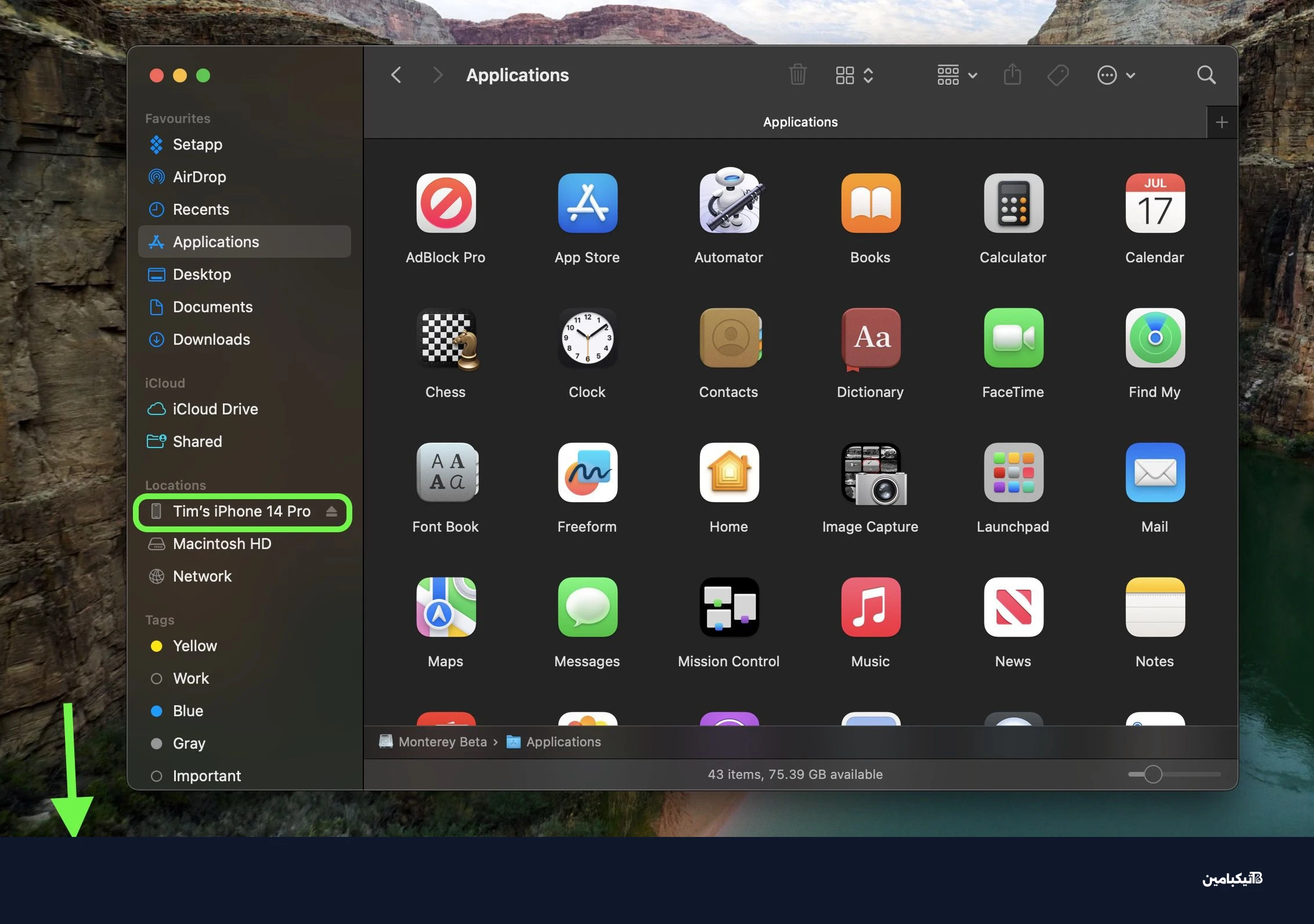Screen dimensions: 1314x924
Task: Open the Share toolbar icon
Action: pyautogui.click(x=1012, y=75)
